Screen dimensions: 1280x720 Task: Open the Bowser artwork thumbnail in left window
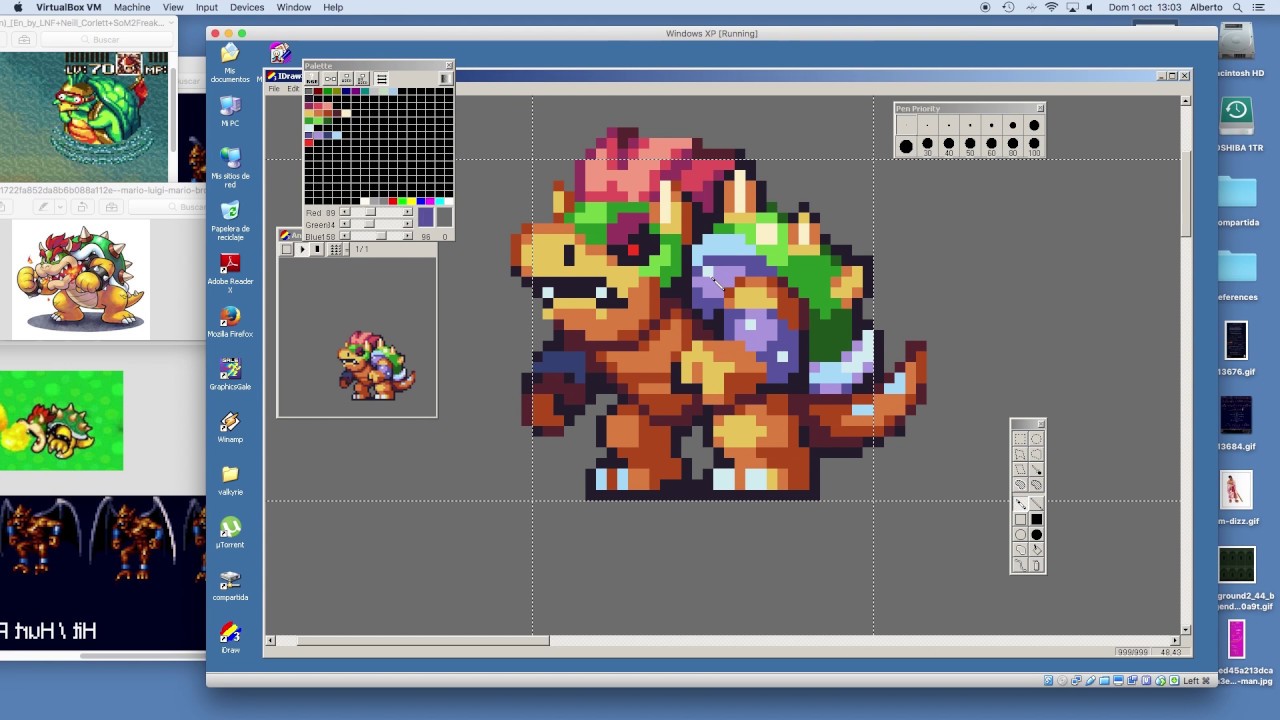pyautogui.click(x=80, y=279)
